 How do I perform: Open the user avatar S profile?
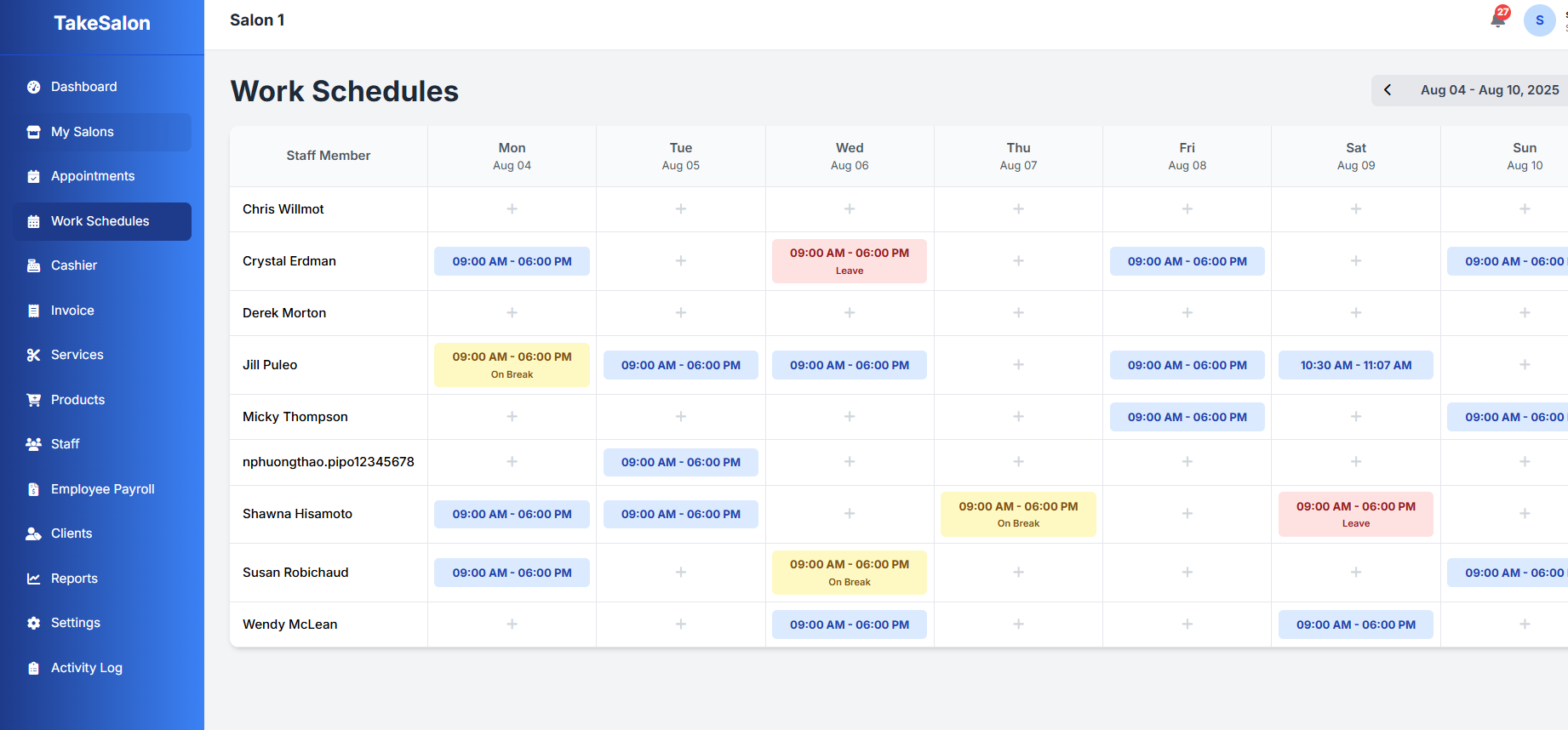pos(1539,20)
